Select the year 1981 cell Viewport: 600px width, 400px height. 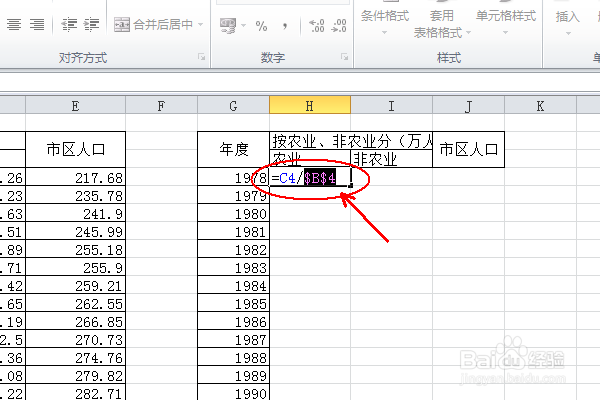pyautogui.click(x=233, y=232)
